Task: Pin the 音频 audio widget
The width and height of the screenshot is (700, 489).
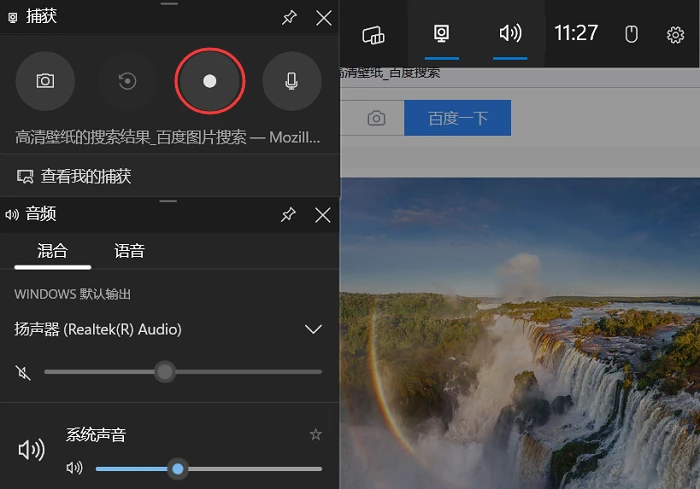Action: (x=288, y=215)
